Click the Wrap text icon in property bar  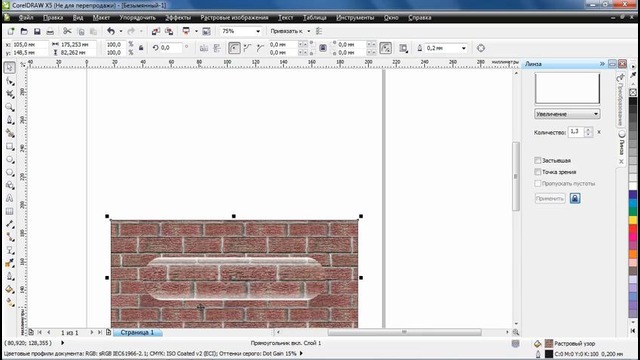click(403, 48)
